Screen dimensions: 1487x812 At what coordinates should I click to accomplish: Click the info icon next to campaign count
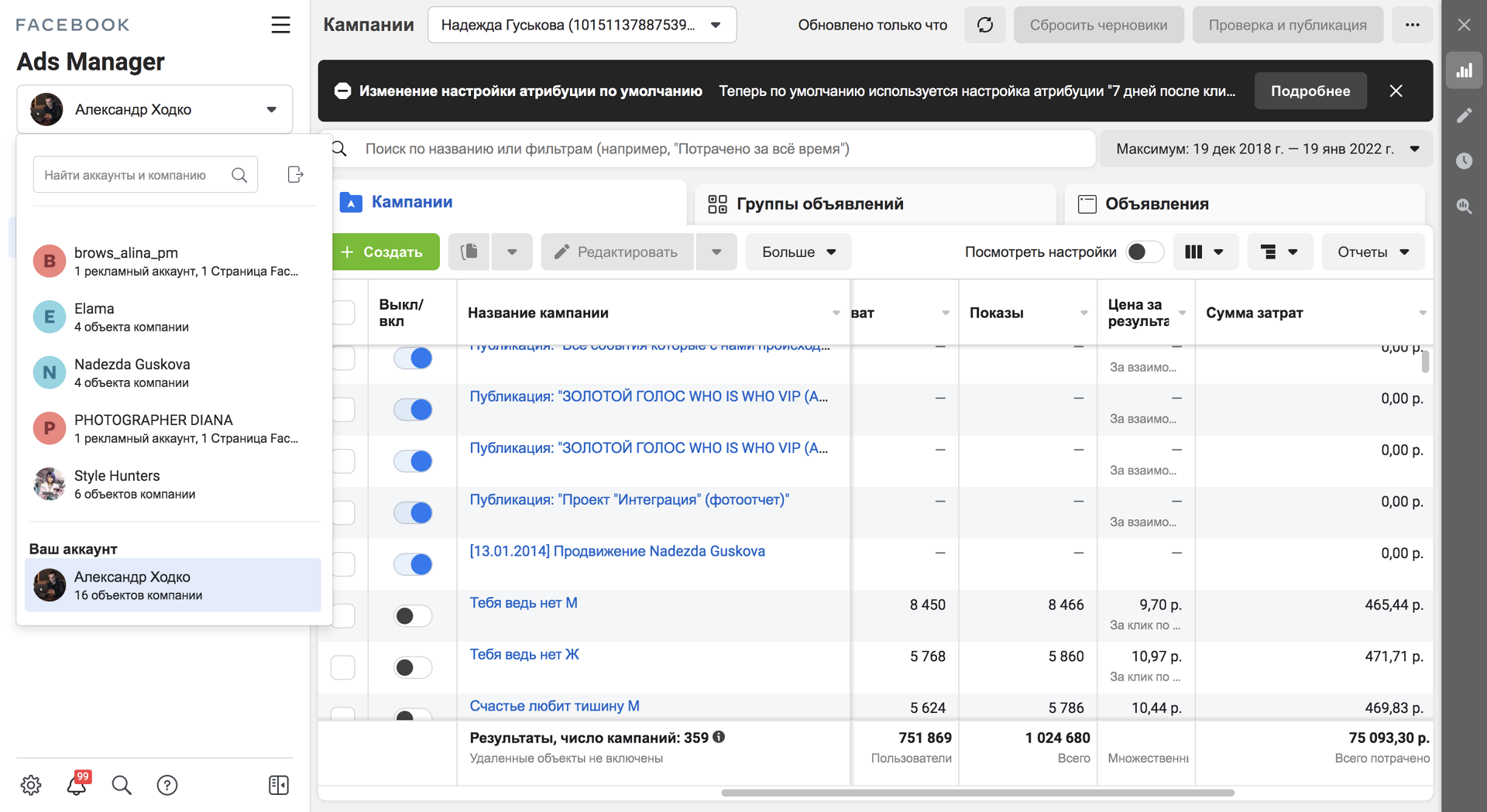click(719, 737)
